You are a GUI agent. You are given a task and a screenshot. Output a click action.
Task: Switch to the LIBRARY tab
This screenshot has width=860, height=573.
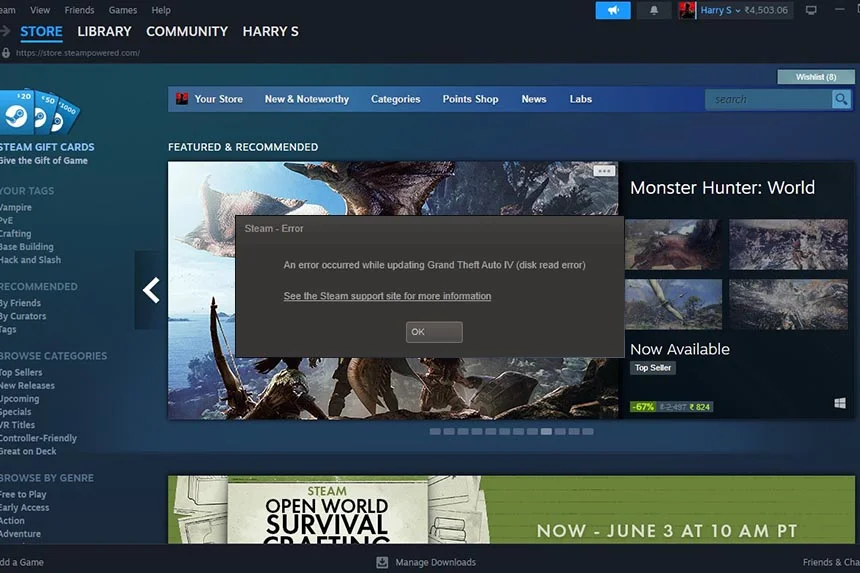tap(104, 32)
